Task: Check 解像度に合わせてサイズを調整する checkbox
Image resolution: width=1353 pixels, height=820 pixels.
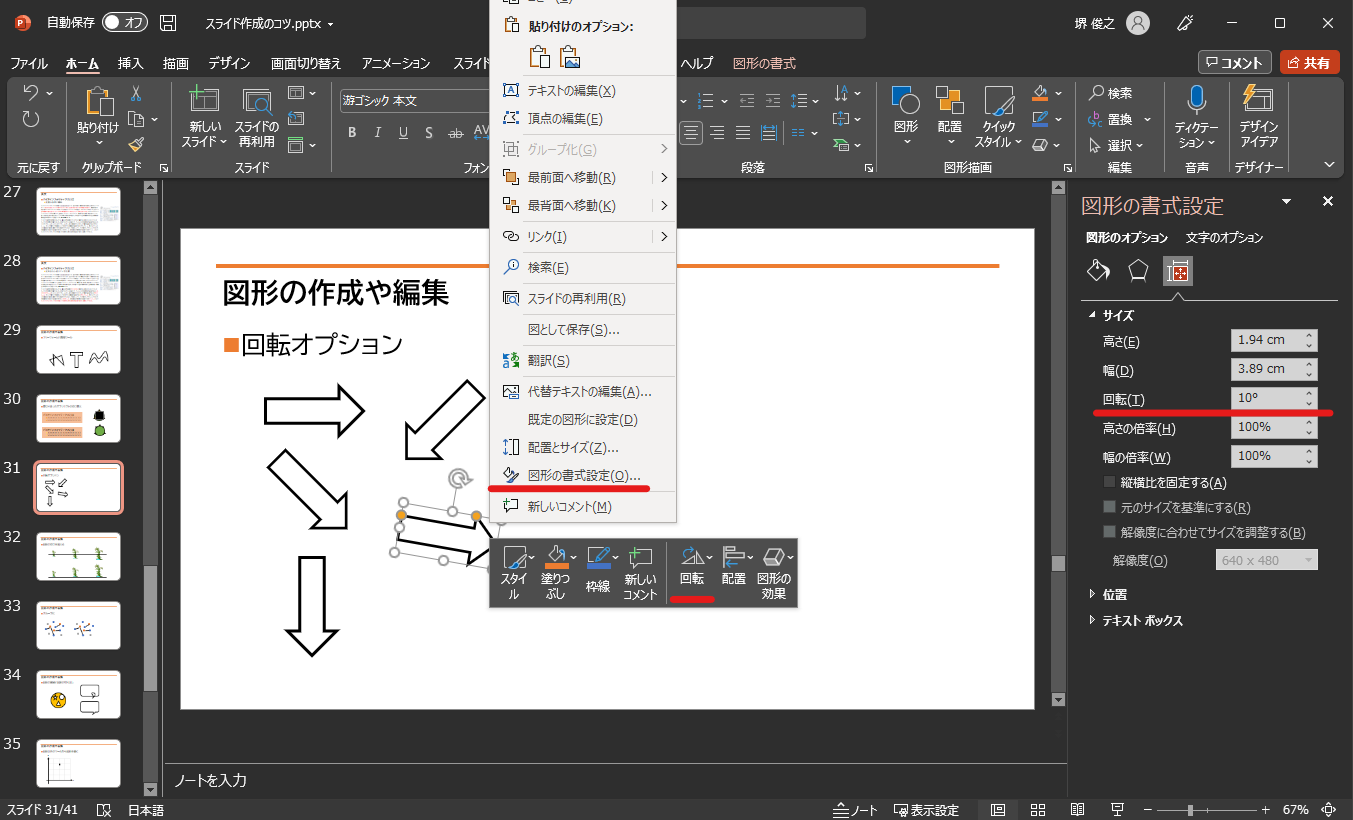Action: pos(1109,532)
